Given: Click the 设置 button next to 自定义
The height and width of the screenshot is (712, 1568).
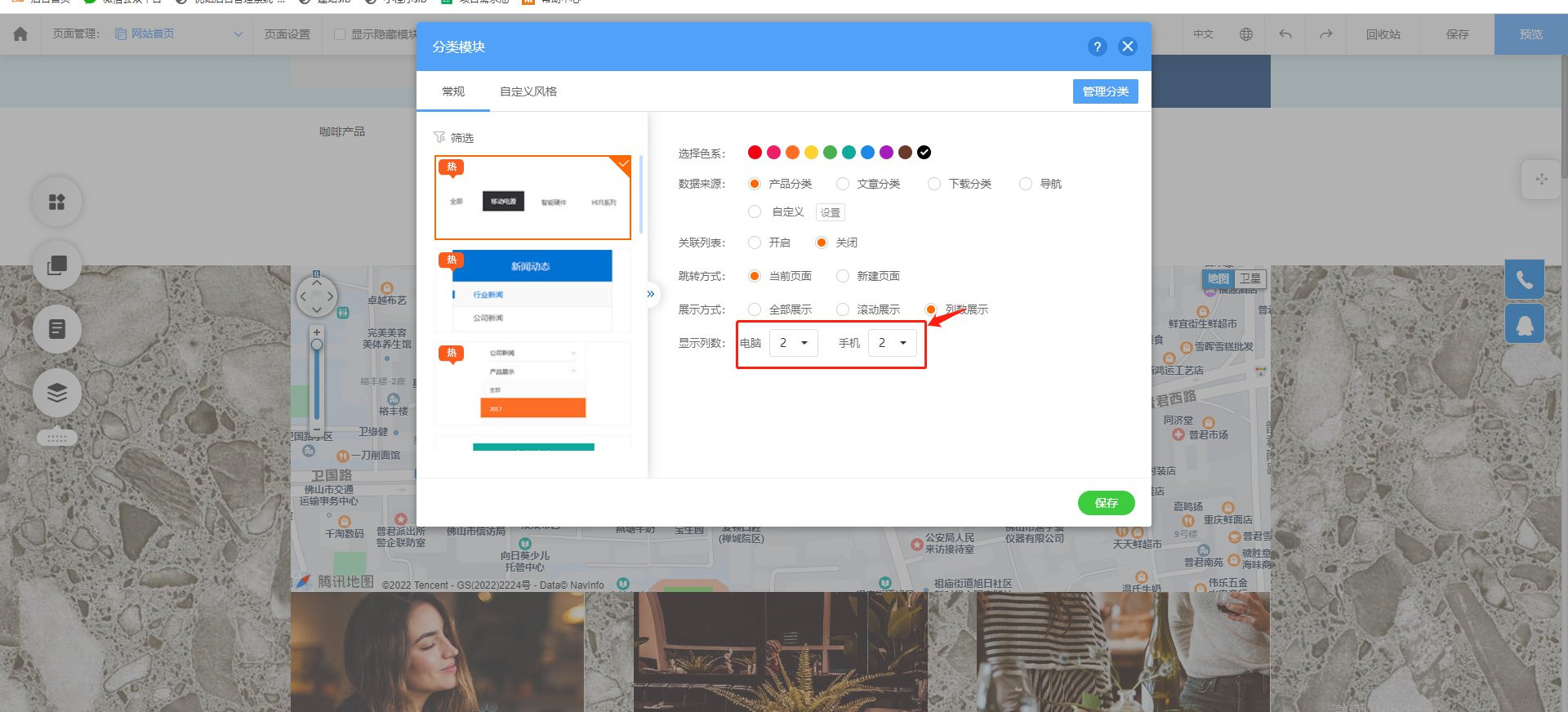Looking at the screenshot, I should 831,212.
